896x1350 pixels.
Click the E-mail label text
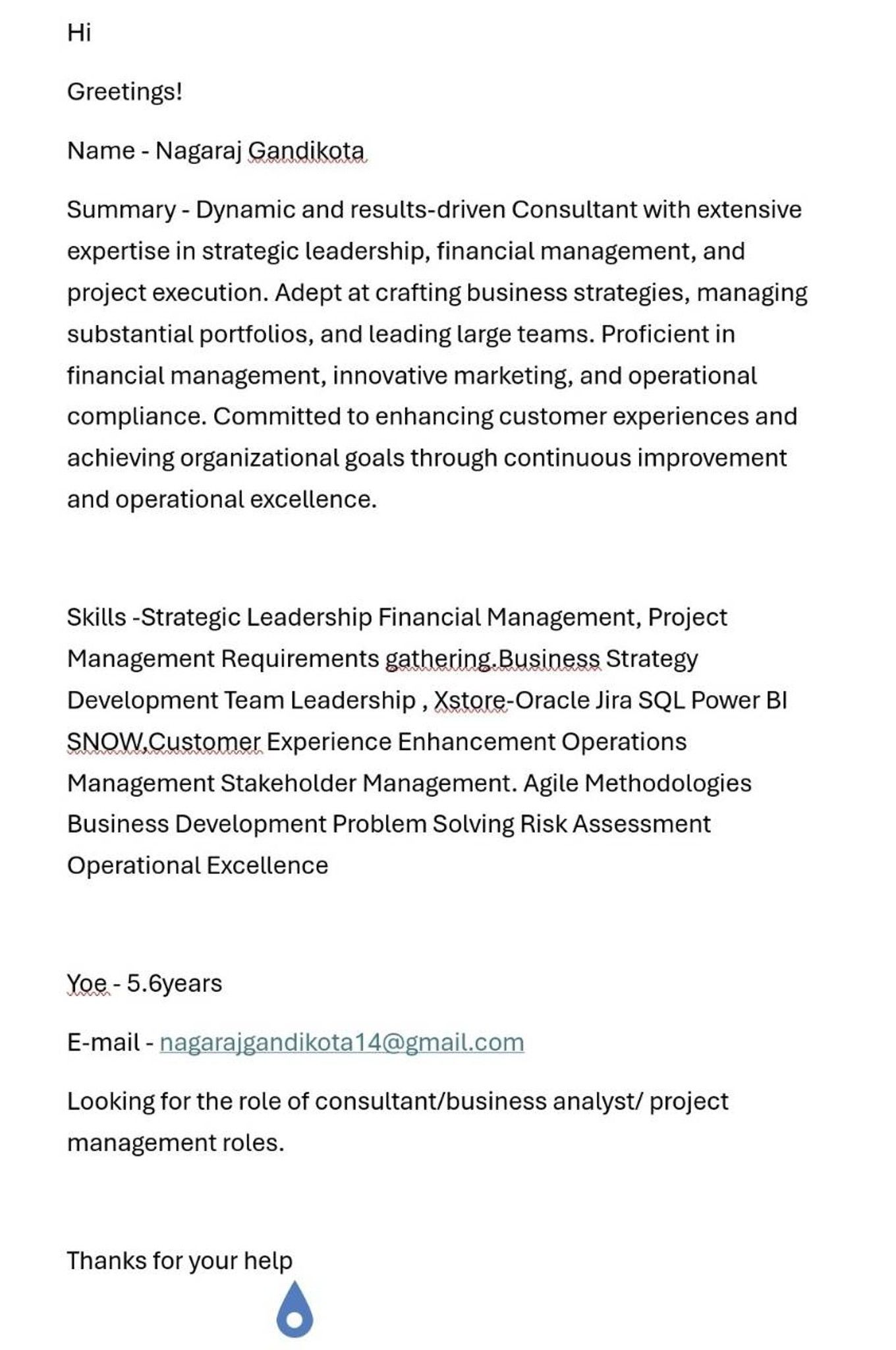103,1043
